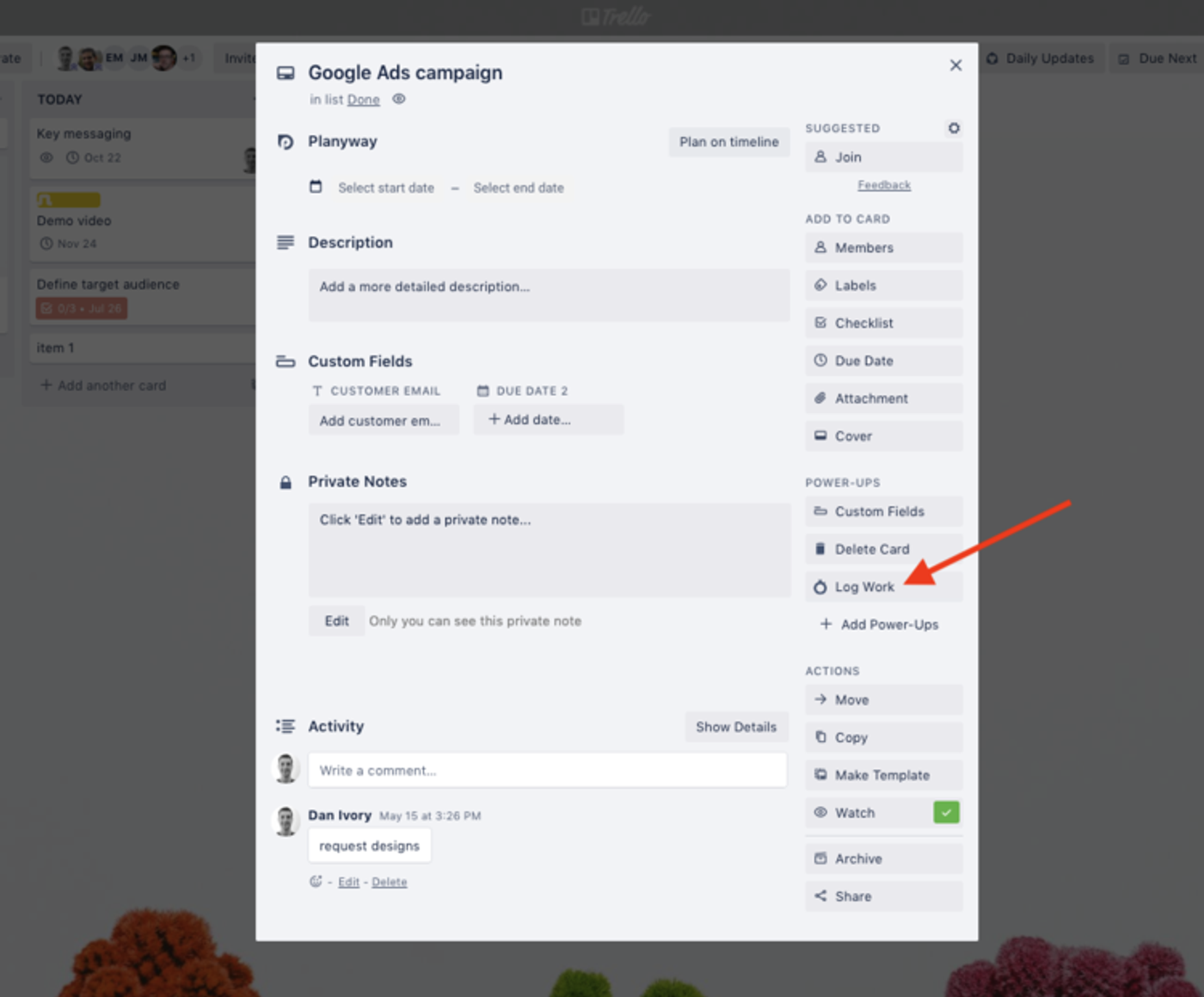Add customer email field value

(384, 421)
